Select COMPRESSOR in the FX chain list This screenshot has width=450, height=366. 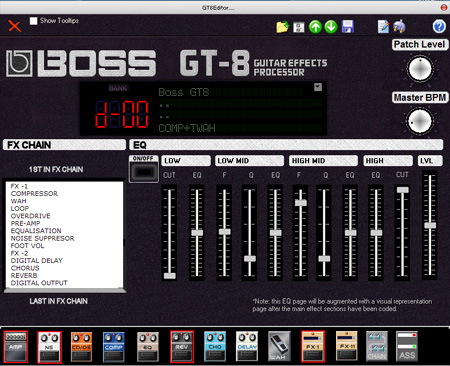tap(34, 193)
